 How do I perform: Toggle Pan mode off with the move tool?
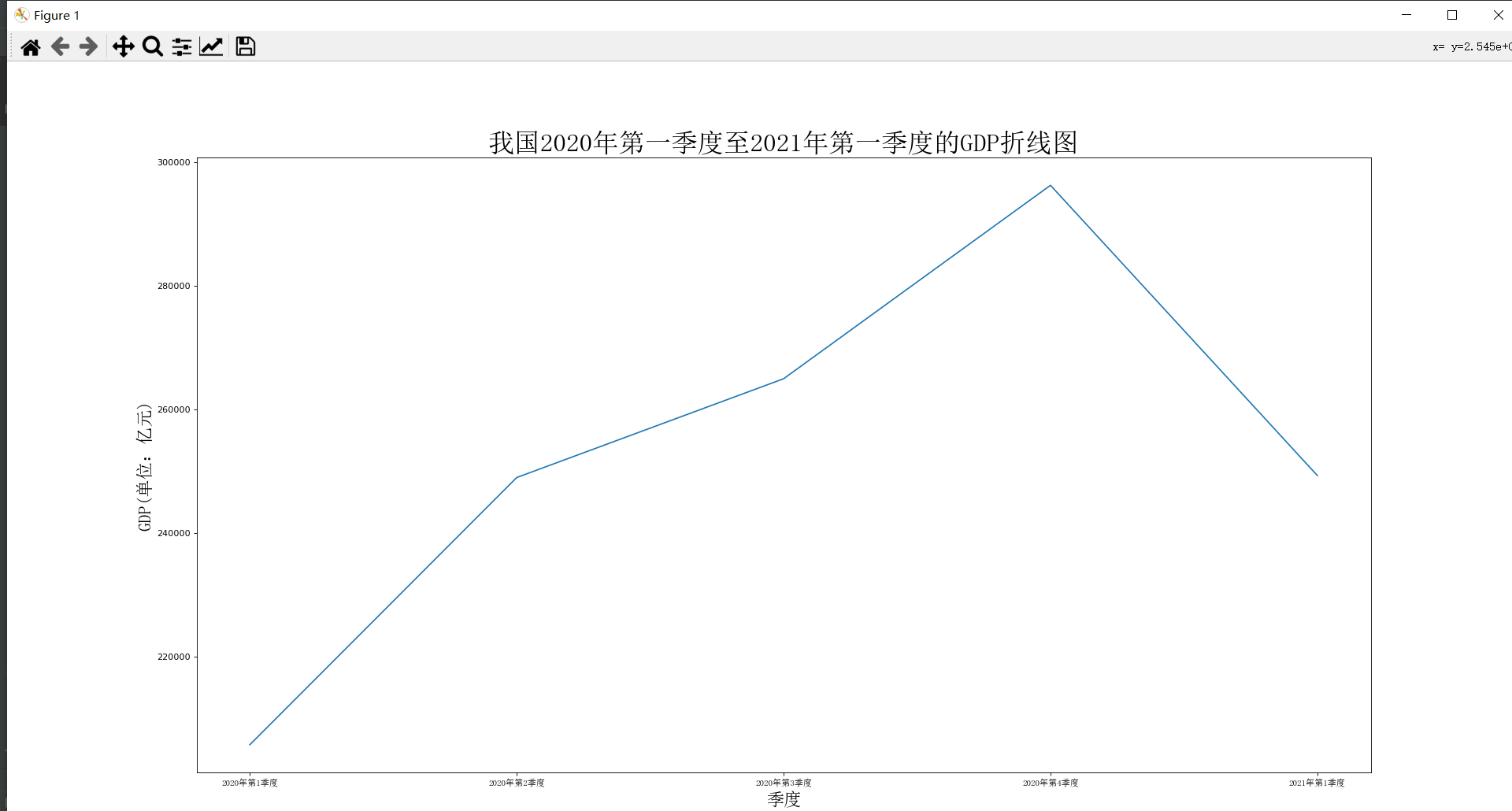point(123,46)
